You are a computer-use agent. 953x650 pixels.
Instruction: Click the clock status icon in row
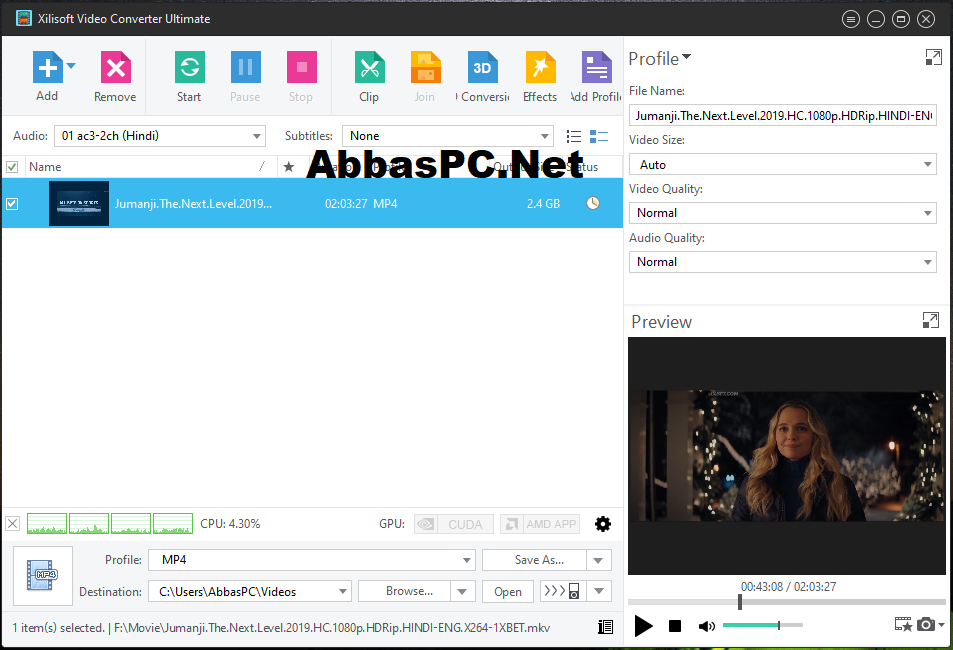click(x=593, y=203)
